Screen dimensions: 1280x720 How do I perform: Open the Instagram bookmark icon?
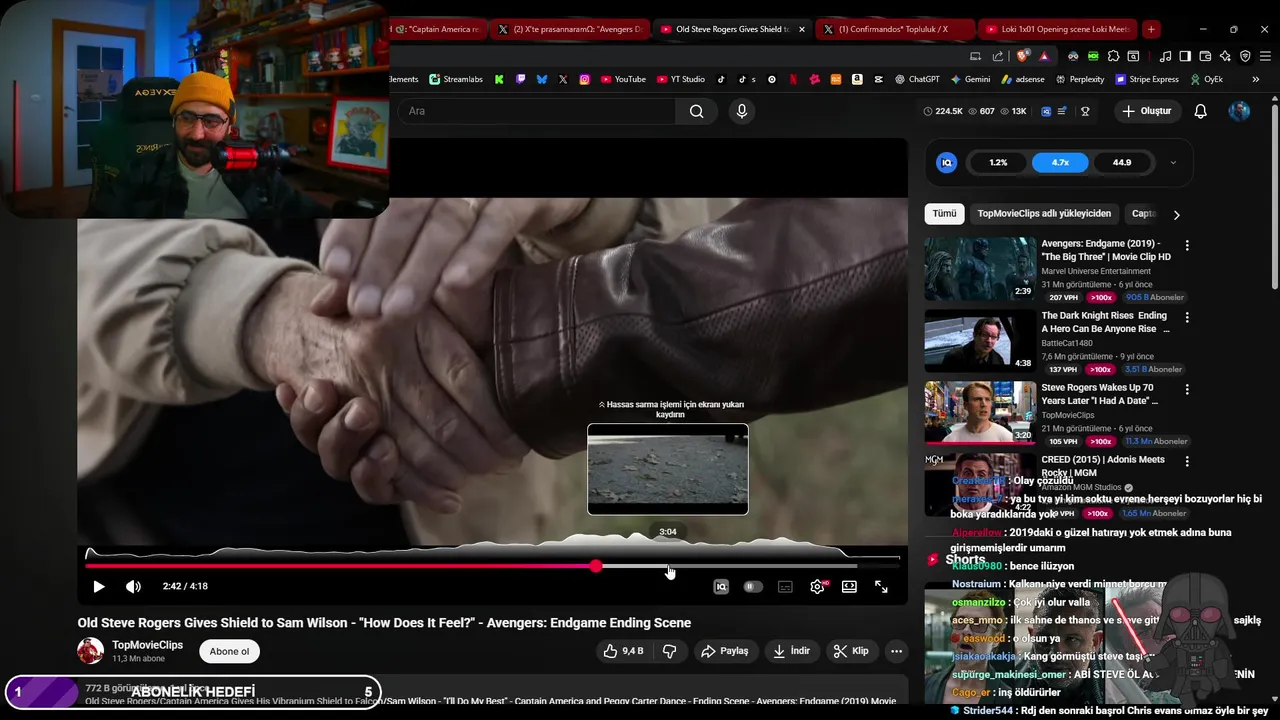[584, 79]
